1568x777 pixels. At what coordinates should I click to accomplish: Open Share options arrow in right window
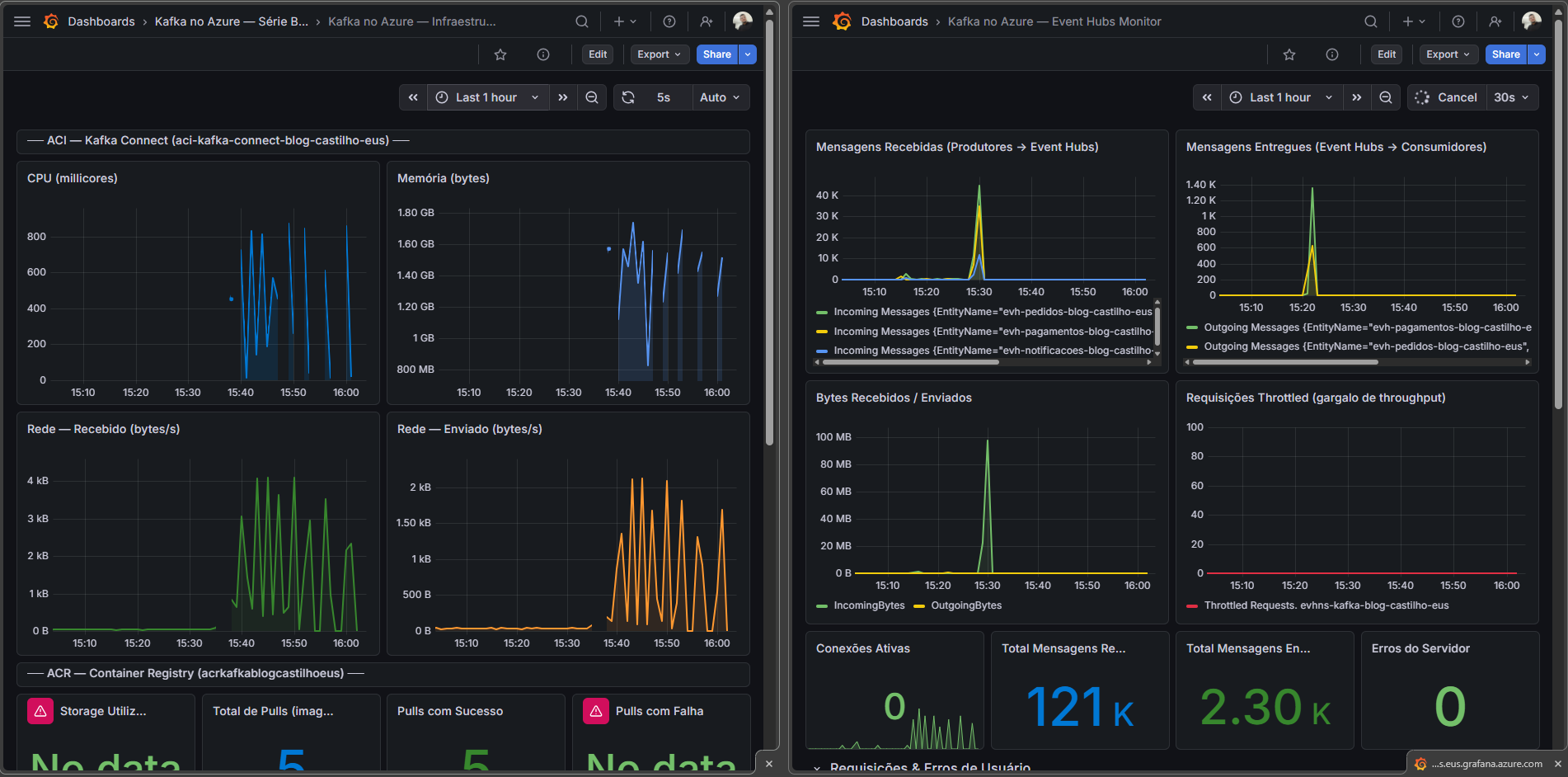pos(1537,54)
